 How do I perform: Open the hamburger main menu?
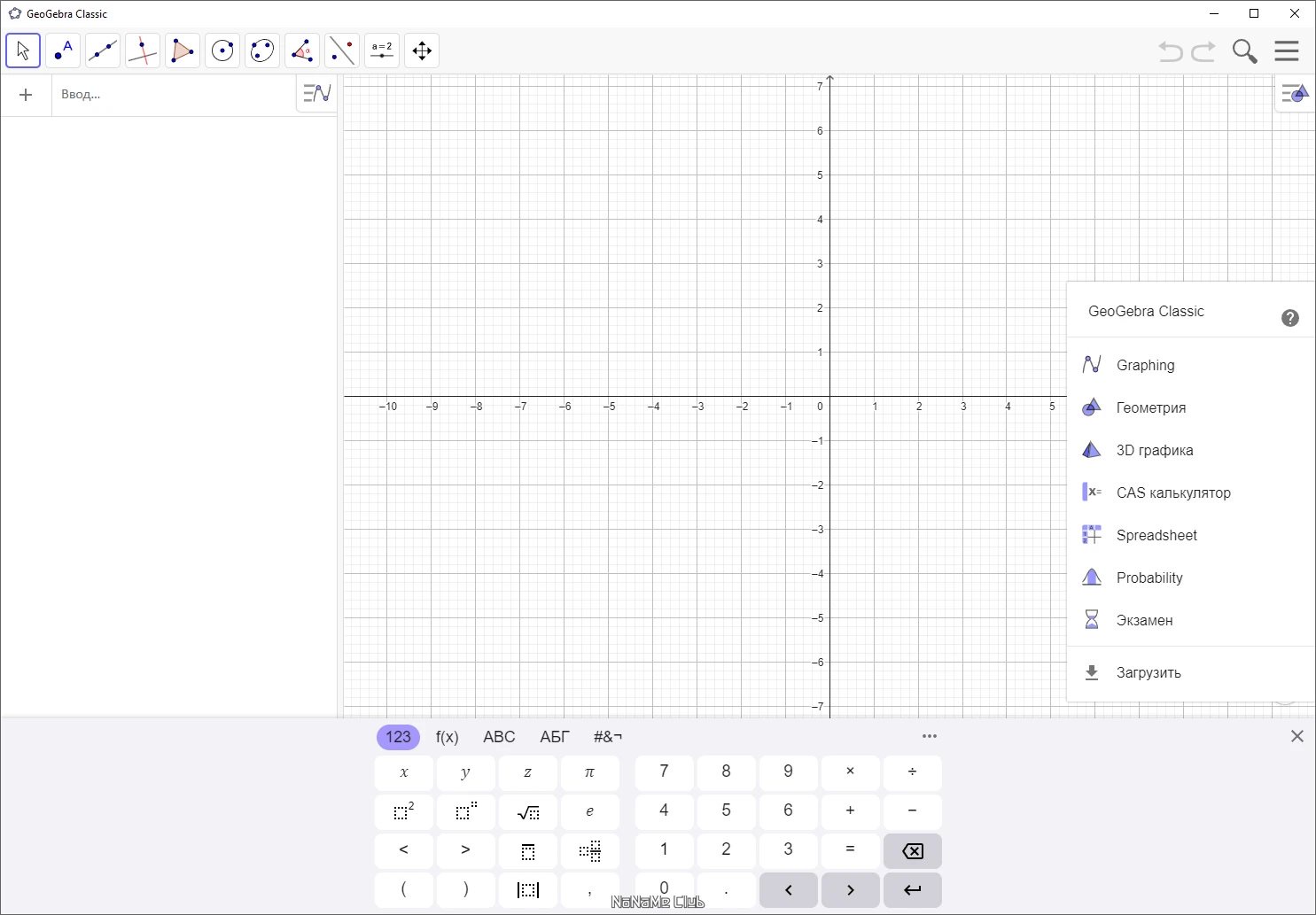[1287, 50]
